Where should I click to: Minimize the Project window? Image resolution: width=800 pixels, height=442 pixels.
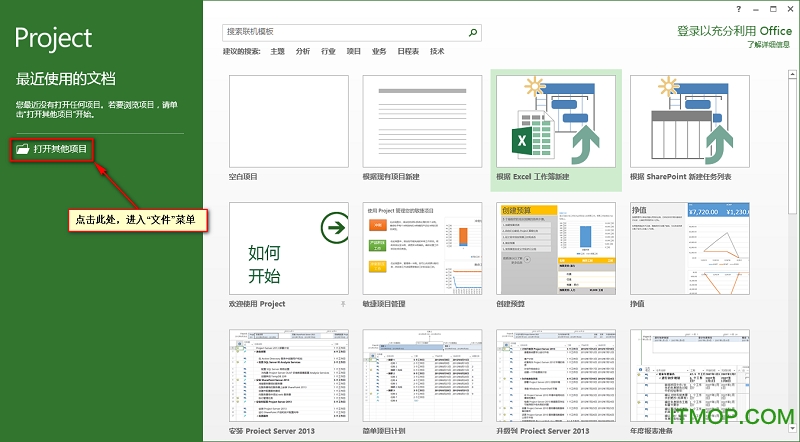coord(756,9)
